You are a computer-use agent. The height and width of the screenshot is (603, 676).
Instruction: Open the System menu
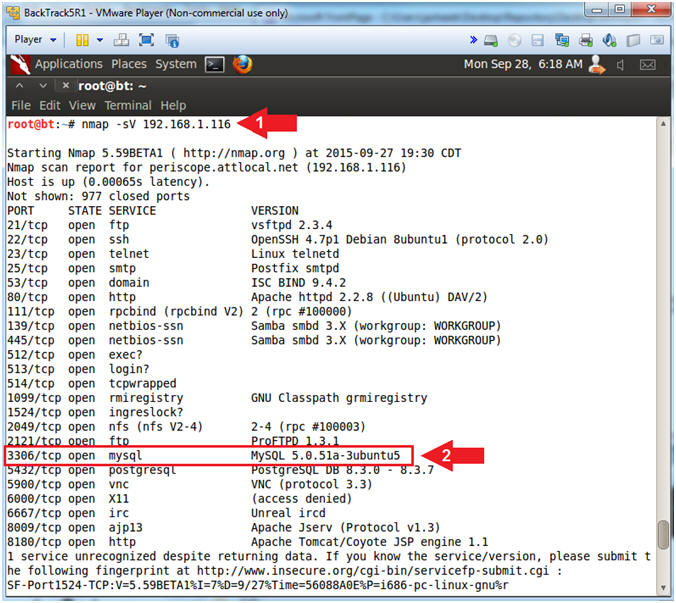point(175,64)
